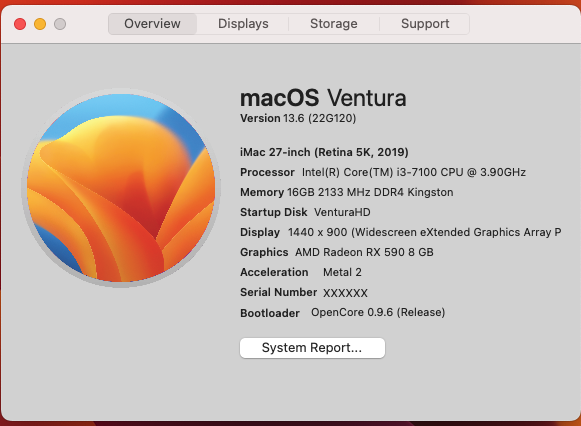Screen dimensions: 581x426
Task: Minimize window with the yellow button
Action: [x=40, y=24]
